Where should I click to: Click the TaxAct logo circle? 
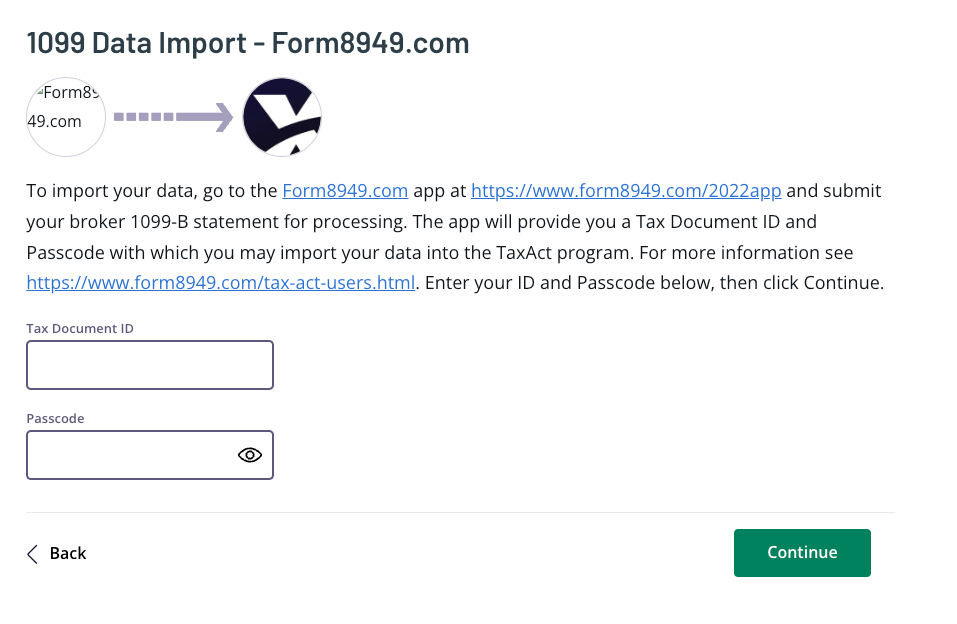coord(281,116)
